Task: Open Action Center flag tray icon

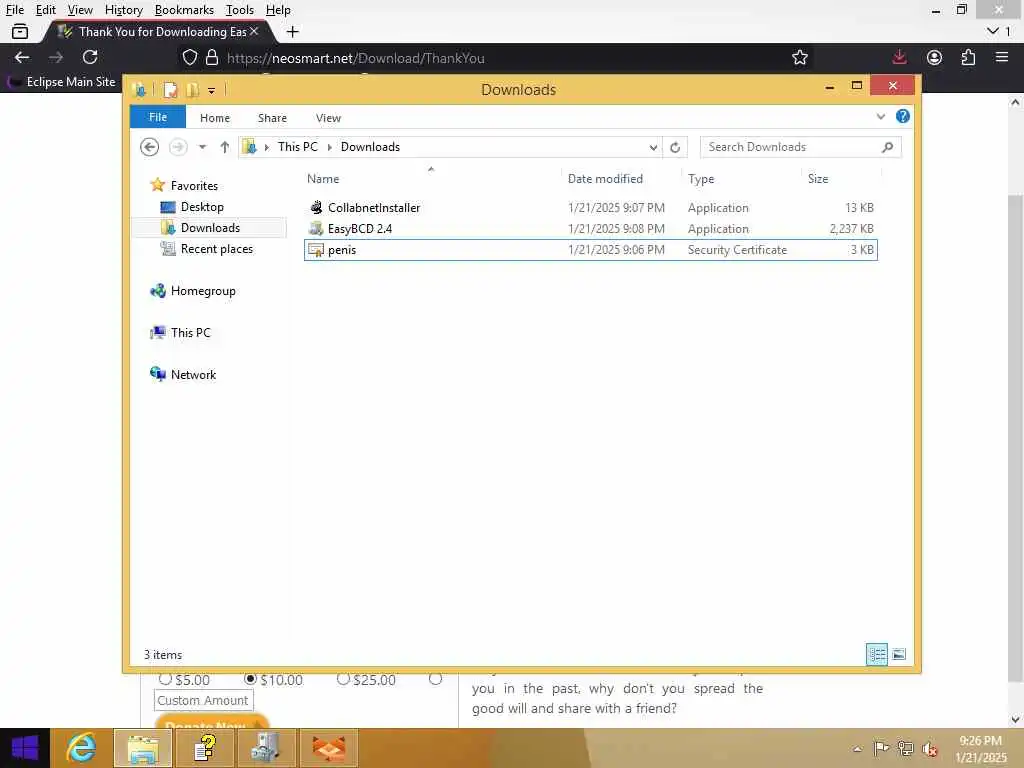Action: (881, 748)
